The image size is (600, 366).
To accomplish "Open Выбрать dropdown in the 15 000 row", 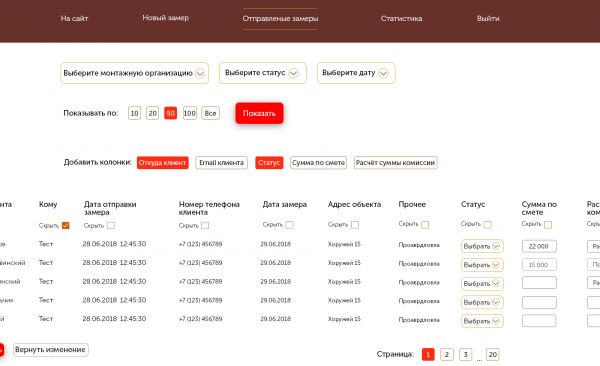I will (x=482, y=265).
